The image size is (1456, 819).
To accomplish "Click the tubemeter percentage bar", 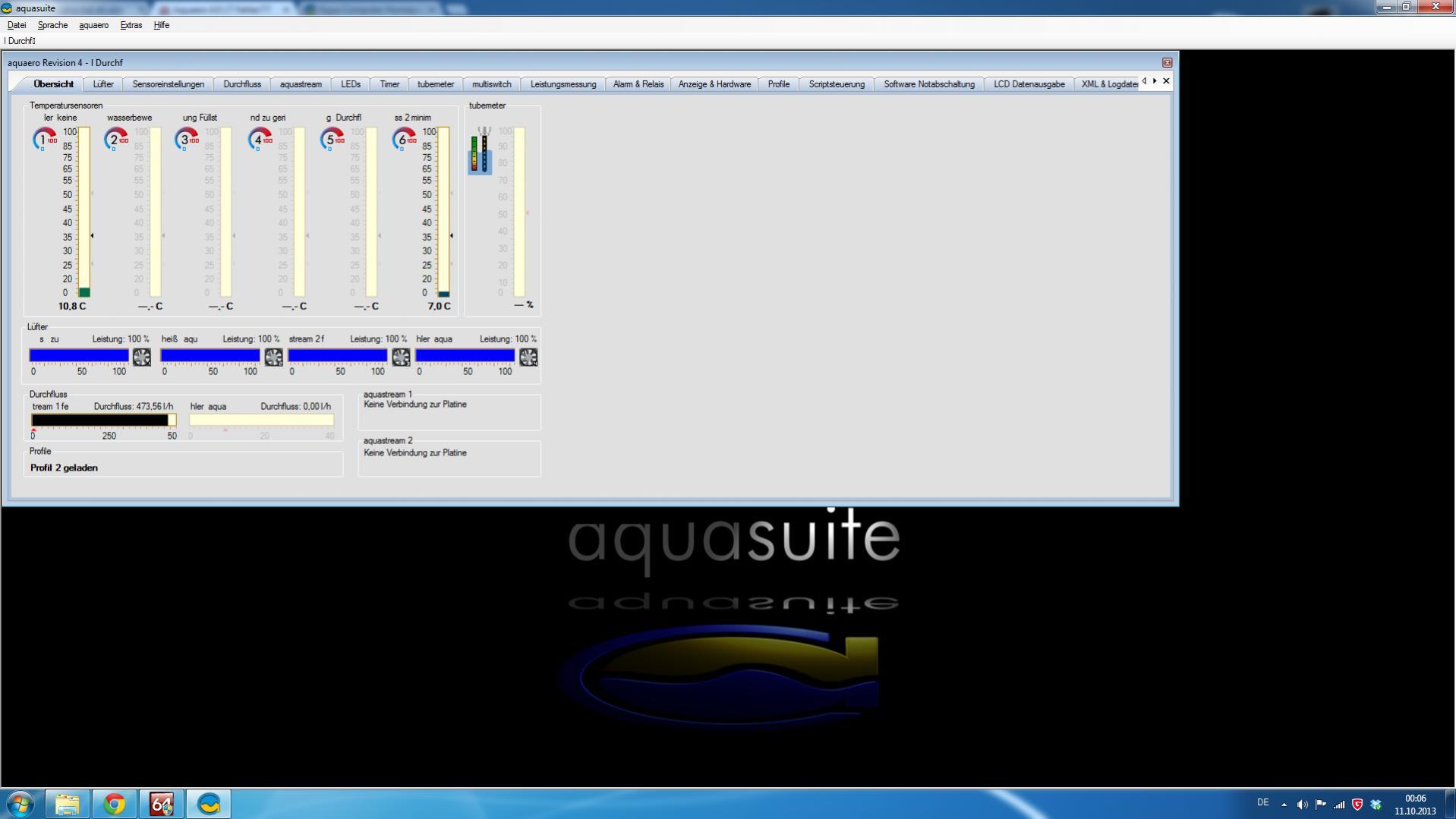I will [x=519, y=212].
